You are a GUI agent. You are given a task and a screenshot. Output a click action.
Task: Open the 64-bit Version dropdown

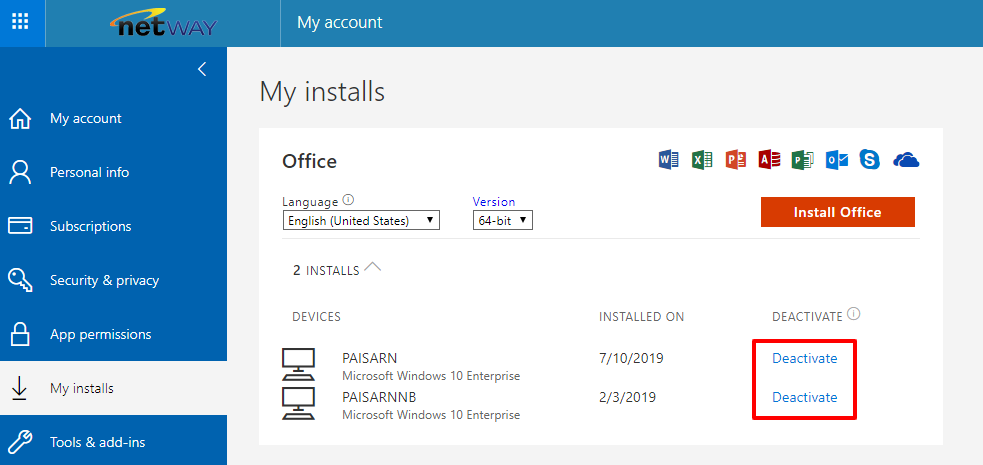click(x=502, y=220)
